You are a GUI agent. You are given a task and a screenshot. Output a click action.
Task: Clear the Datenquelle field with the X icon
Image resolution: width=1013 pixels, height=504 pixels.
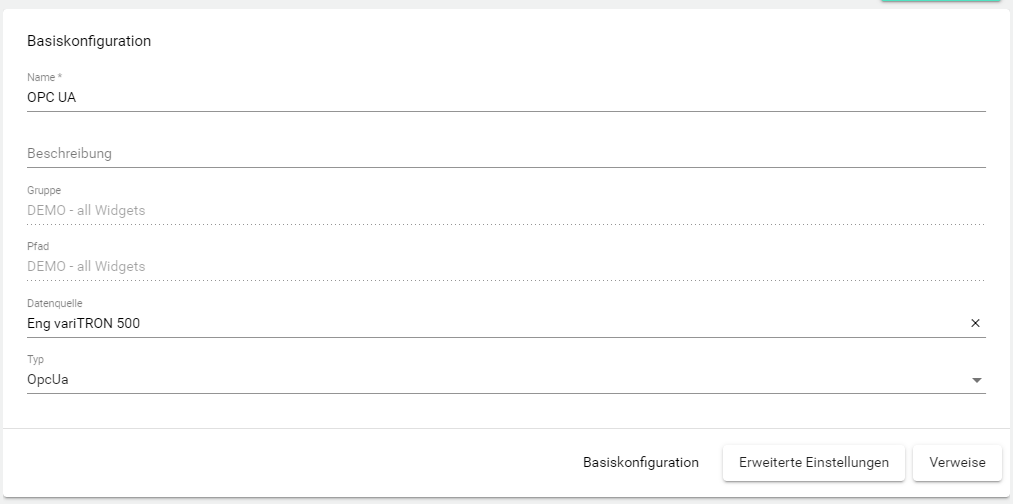coord(975,323)
